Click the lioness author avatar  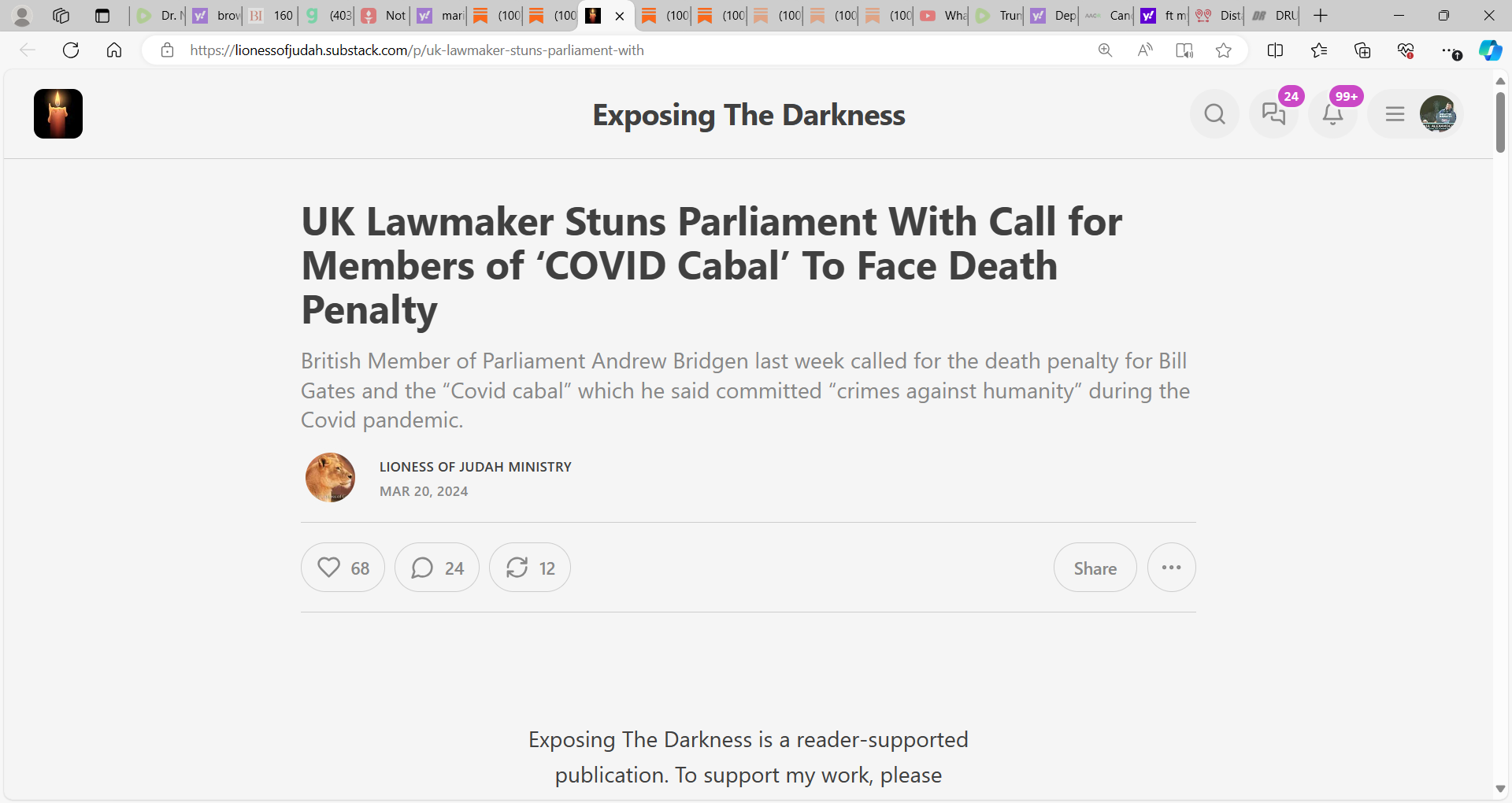[330, 477]
